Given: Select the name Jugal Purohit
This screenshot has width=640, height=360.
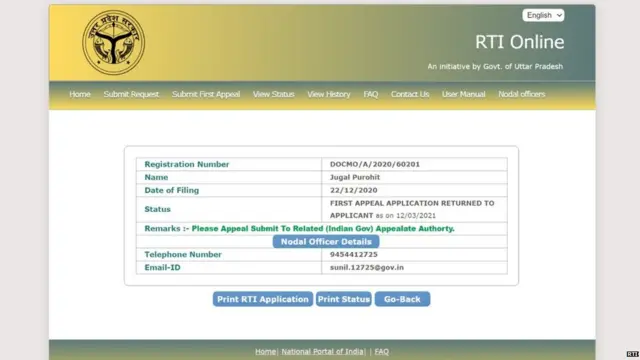Looking at the screenshot, I should [x=355, y=177].
